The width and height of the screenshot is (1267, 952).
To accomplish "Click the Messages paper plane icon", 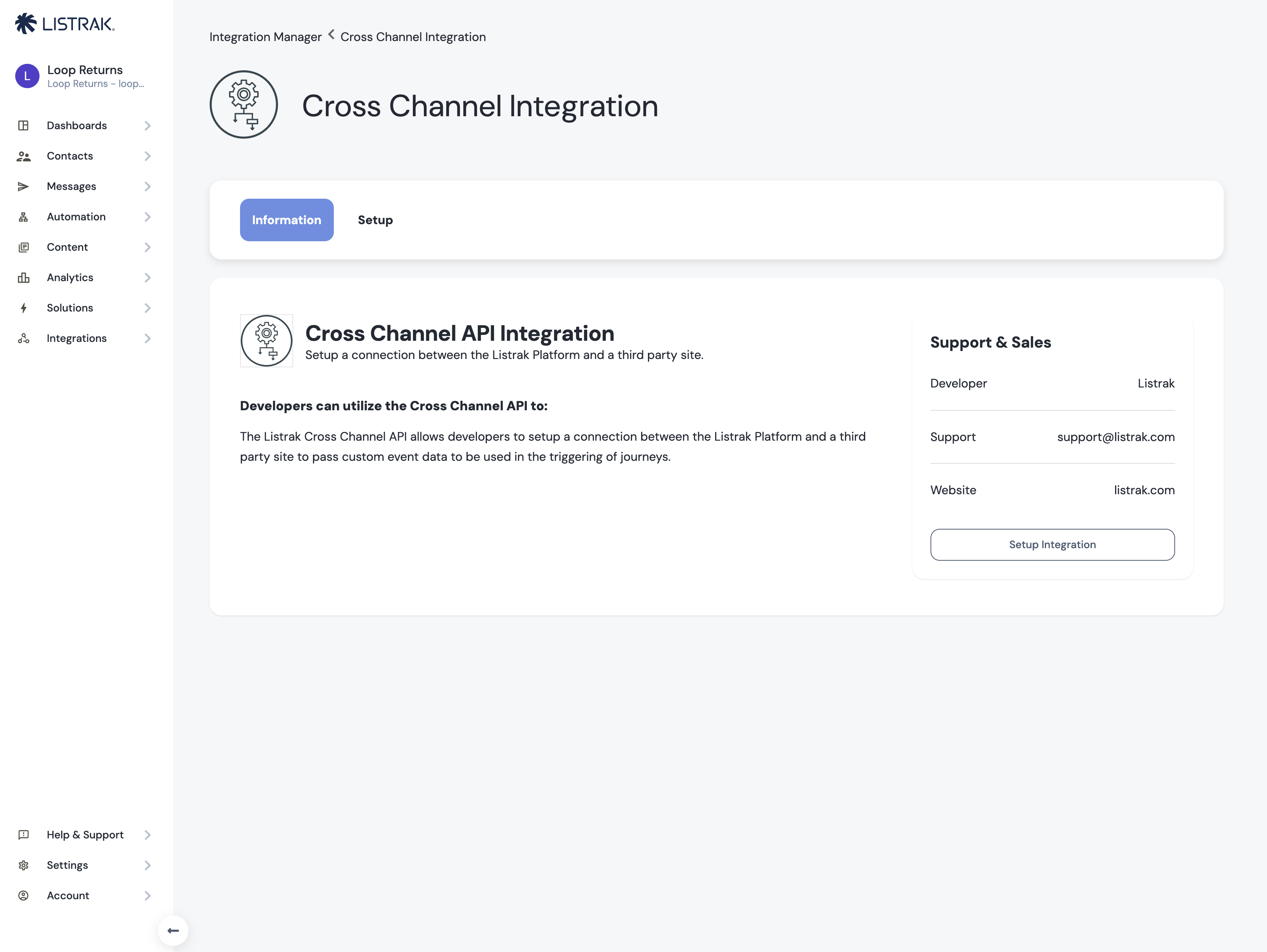I will click(x=24, y=186).
